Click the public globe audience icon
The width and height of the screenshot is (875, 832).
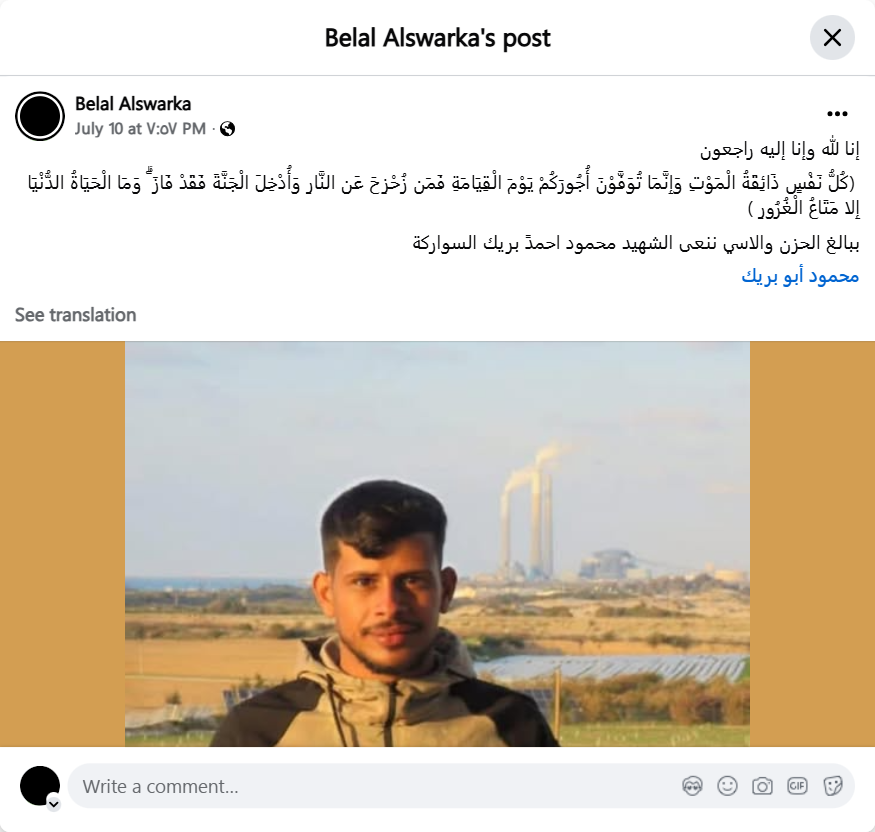227,129
